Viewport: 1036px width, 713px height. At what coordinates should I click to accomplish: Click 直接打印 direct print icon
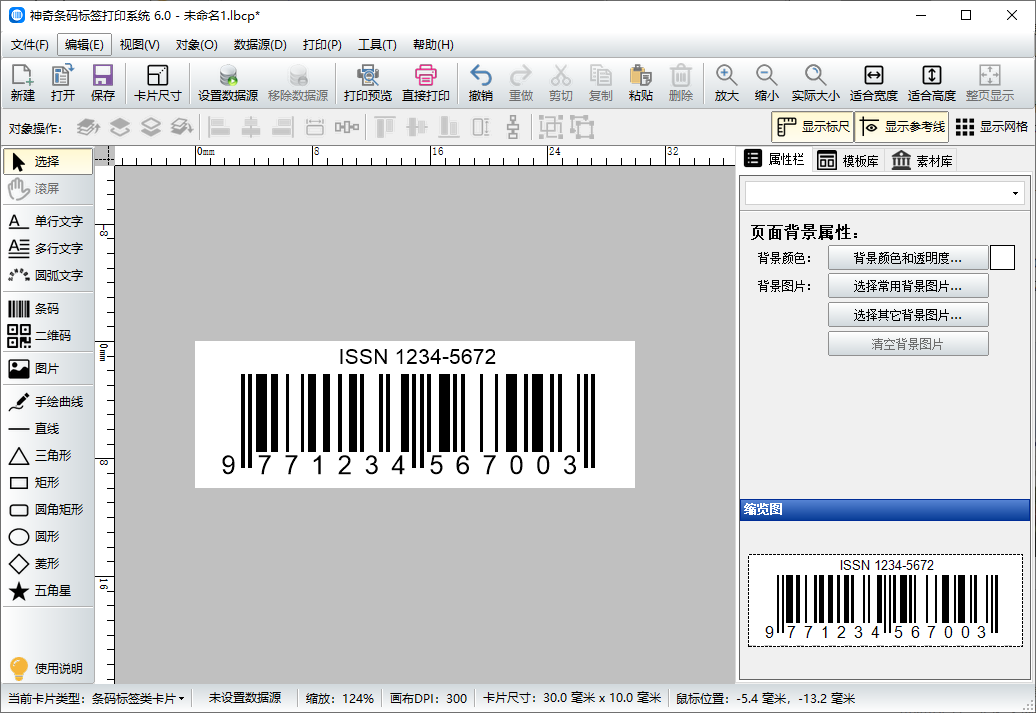click(x=426, y=83)
